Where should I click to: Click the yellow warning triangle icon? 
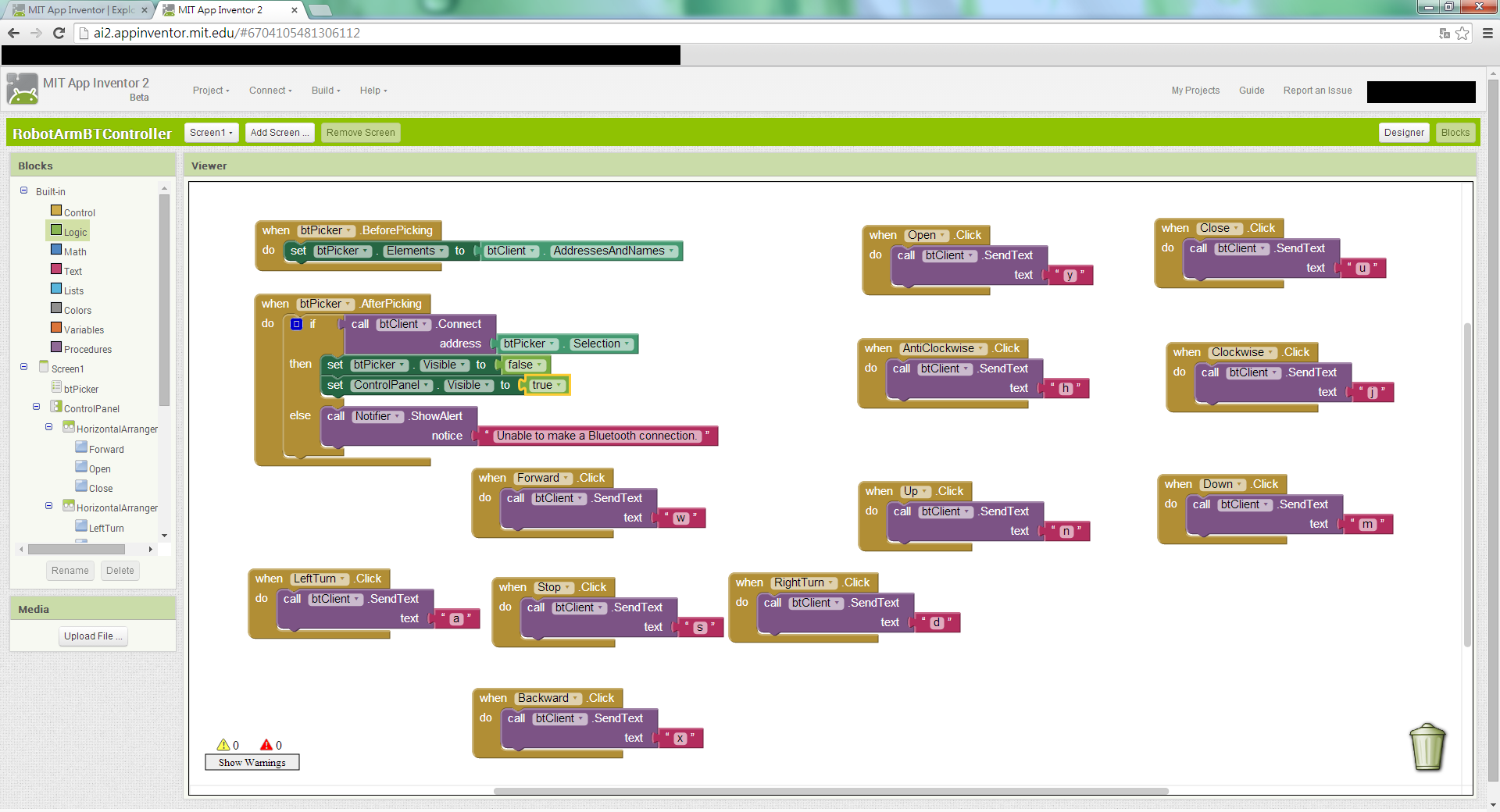coord(223,745)
